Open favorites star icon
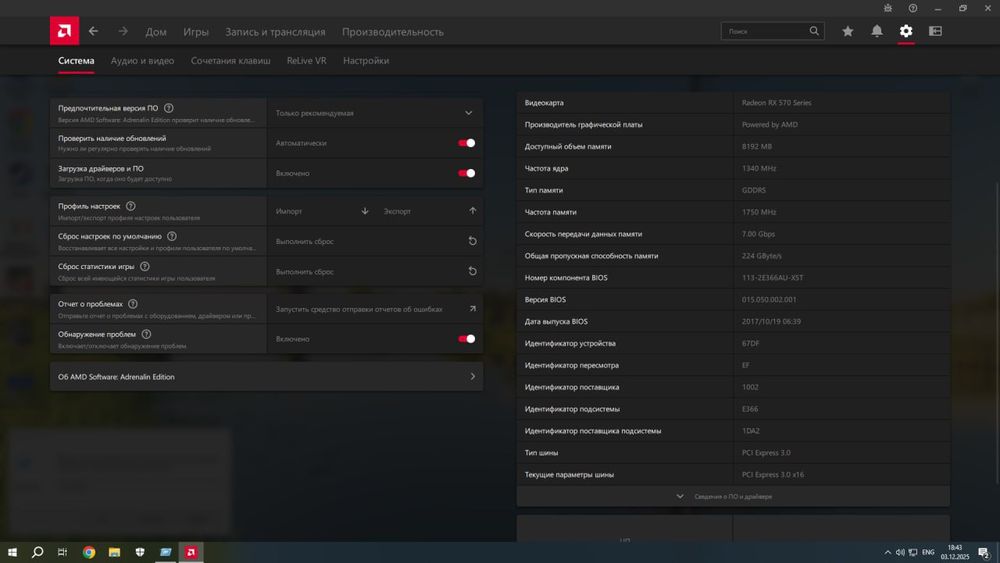Viewport: 1000px width, 563px height. click(848, 31)
